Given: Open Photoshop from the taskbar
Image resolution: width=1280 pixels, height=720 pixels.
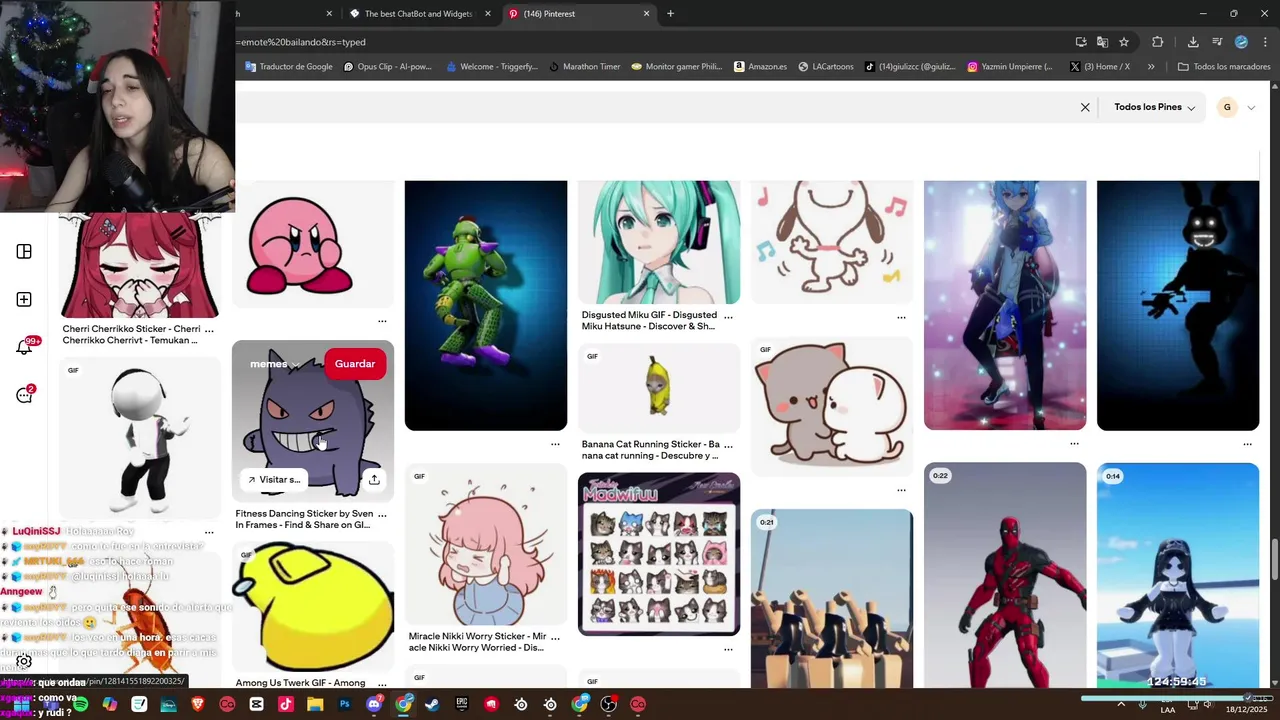Looking at the screenshot, I should click(x=345, y=704).
